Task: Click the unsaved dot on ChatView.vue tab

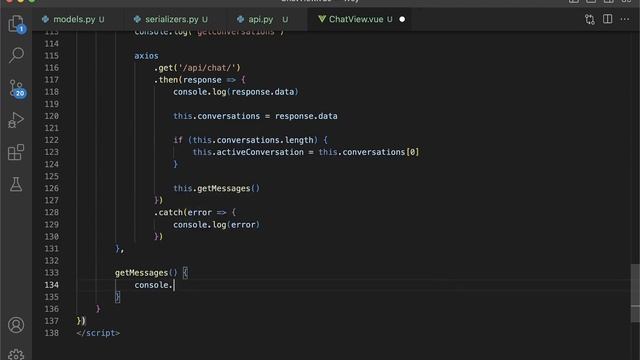Action: click(x=402, y=19)
